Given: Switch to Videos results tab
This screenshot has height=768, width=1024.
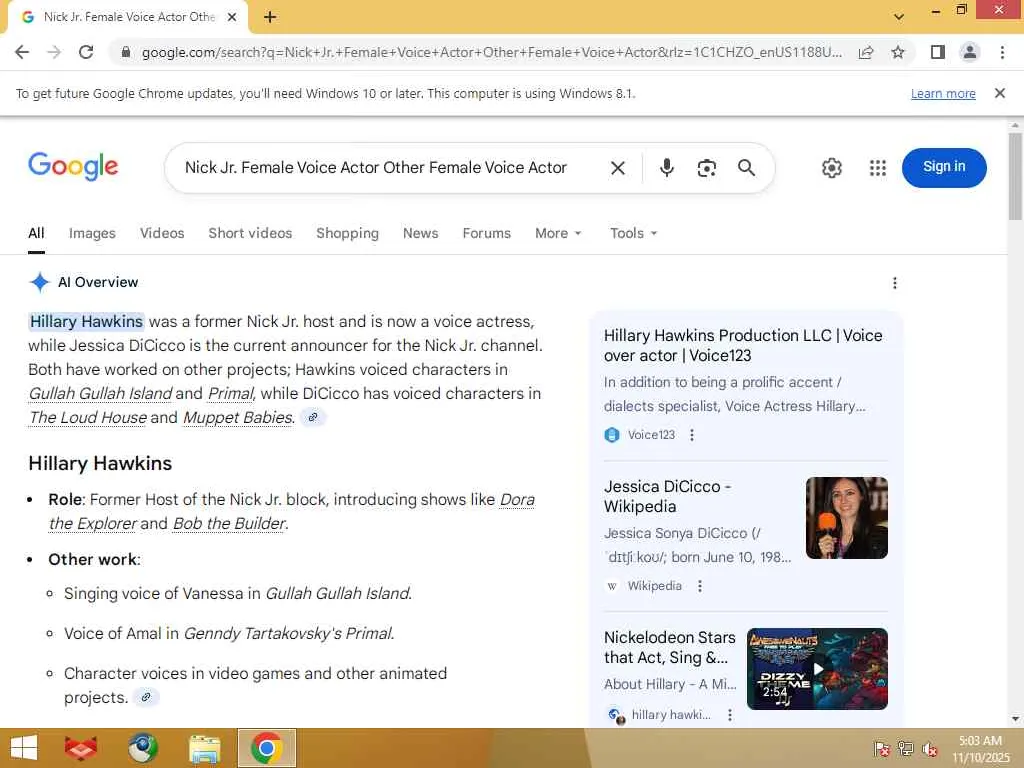Looking at the screenshot, I should 162,233.
